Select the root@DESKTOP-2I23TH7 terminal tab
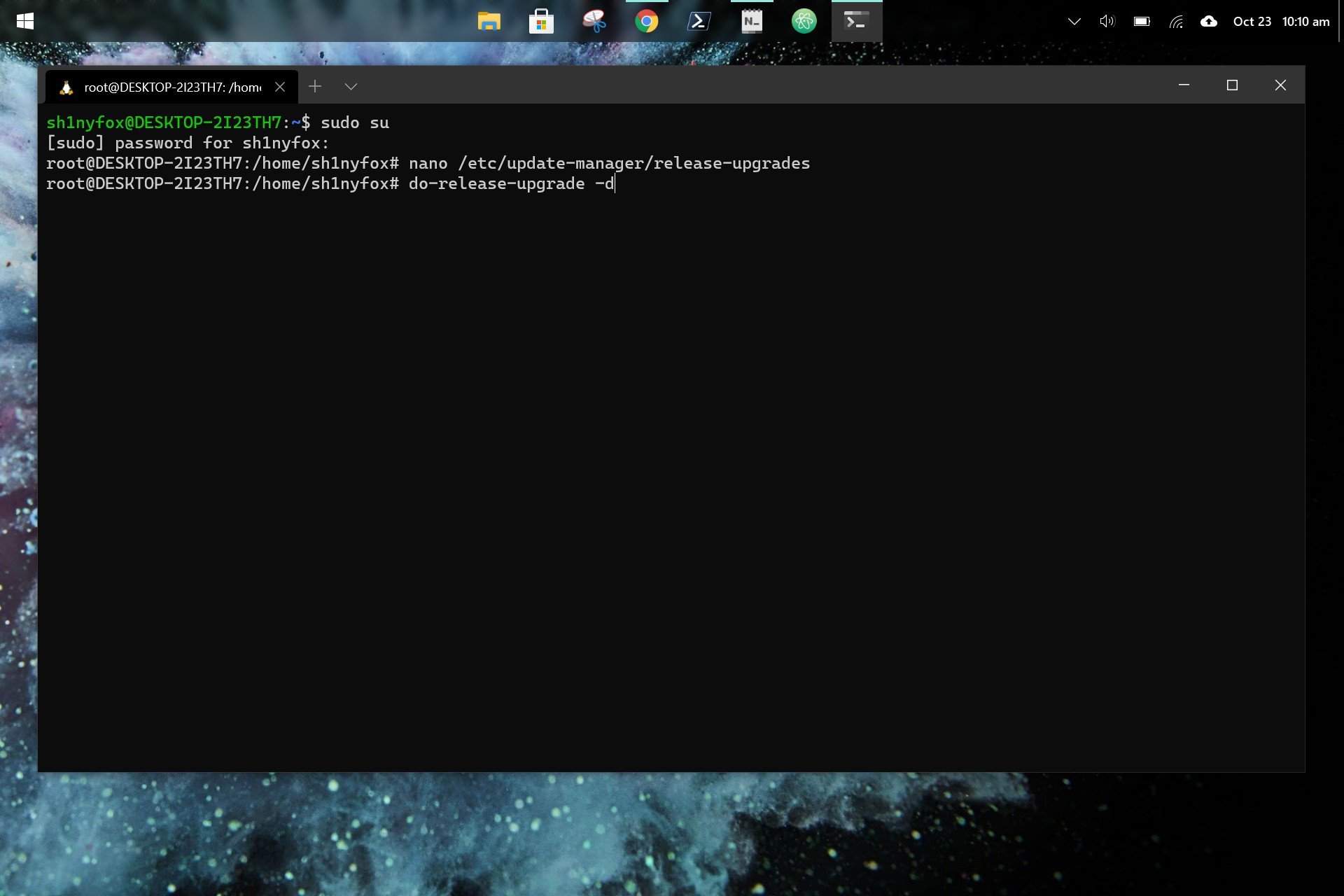 171,87
